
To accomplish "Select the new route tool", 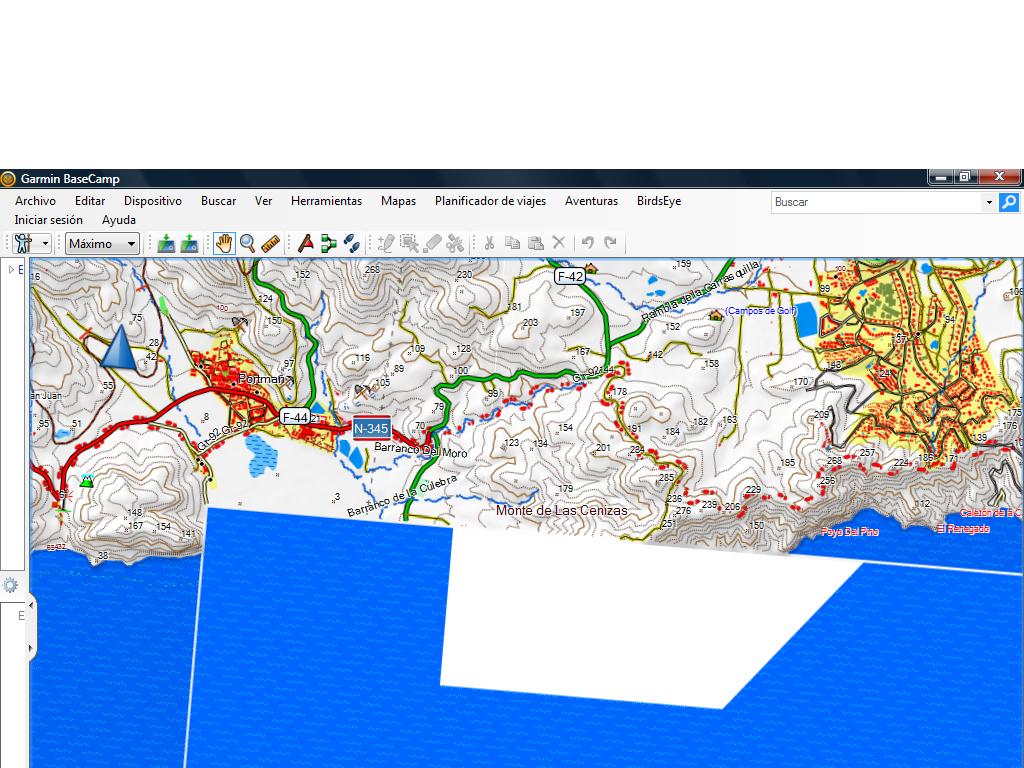I will 328,244.
